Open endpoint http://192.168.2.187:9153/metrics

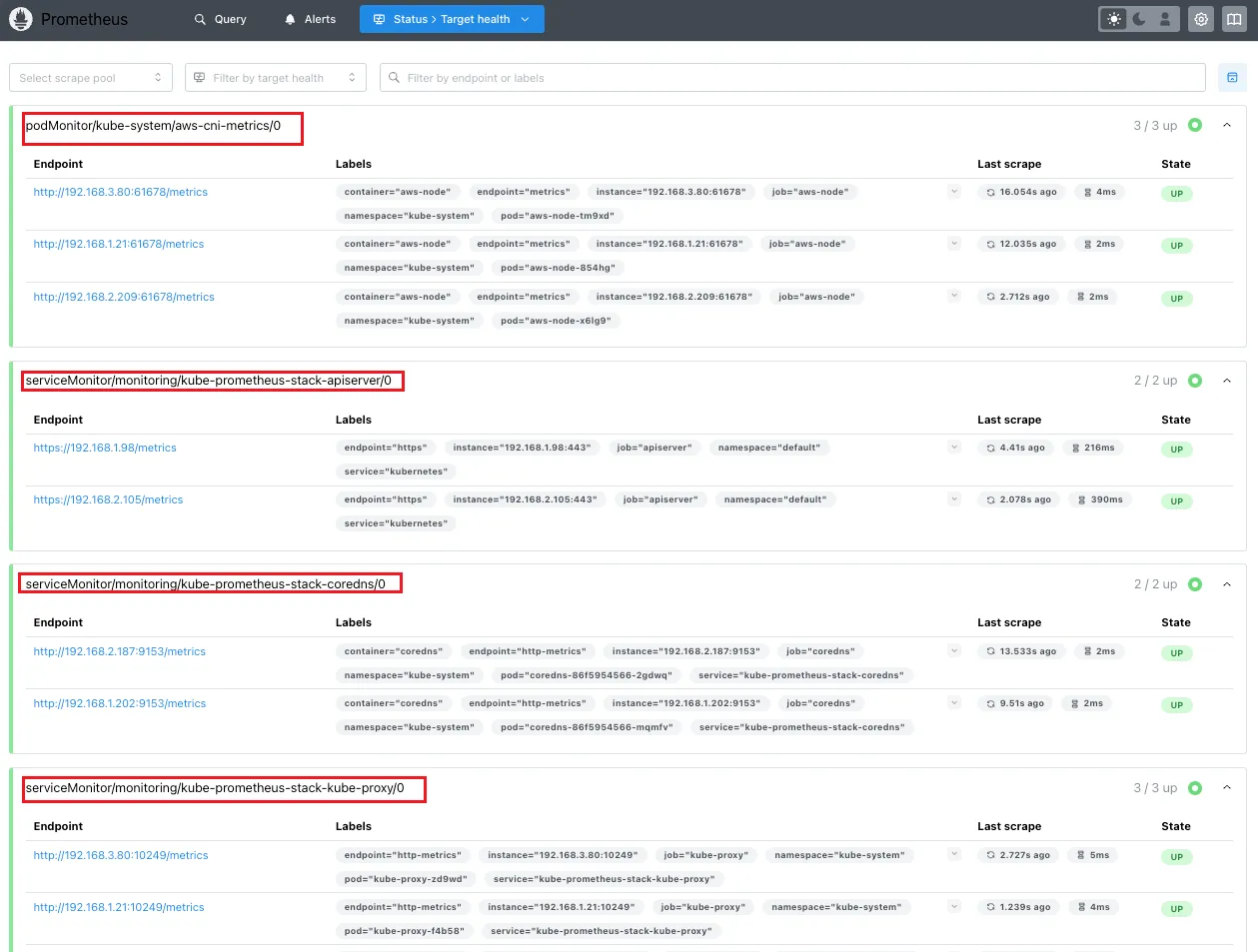[120, 651]
